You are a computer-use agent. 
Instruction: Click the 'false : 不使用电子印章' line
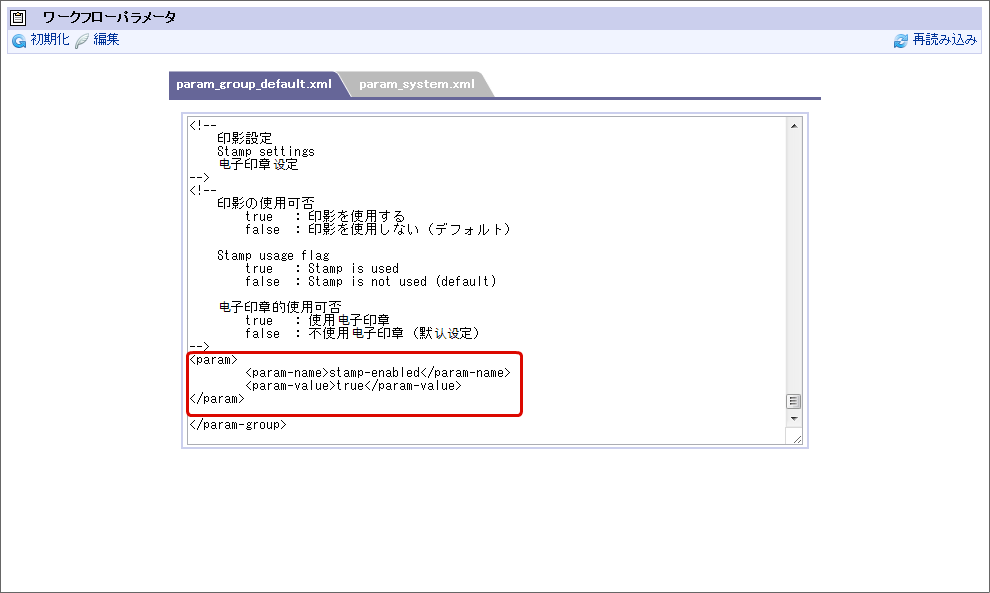(362, 333)
